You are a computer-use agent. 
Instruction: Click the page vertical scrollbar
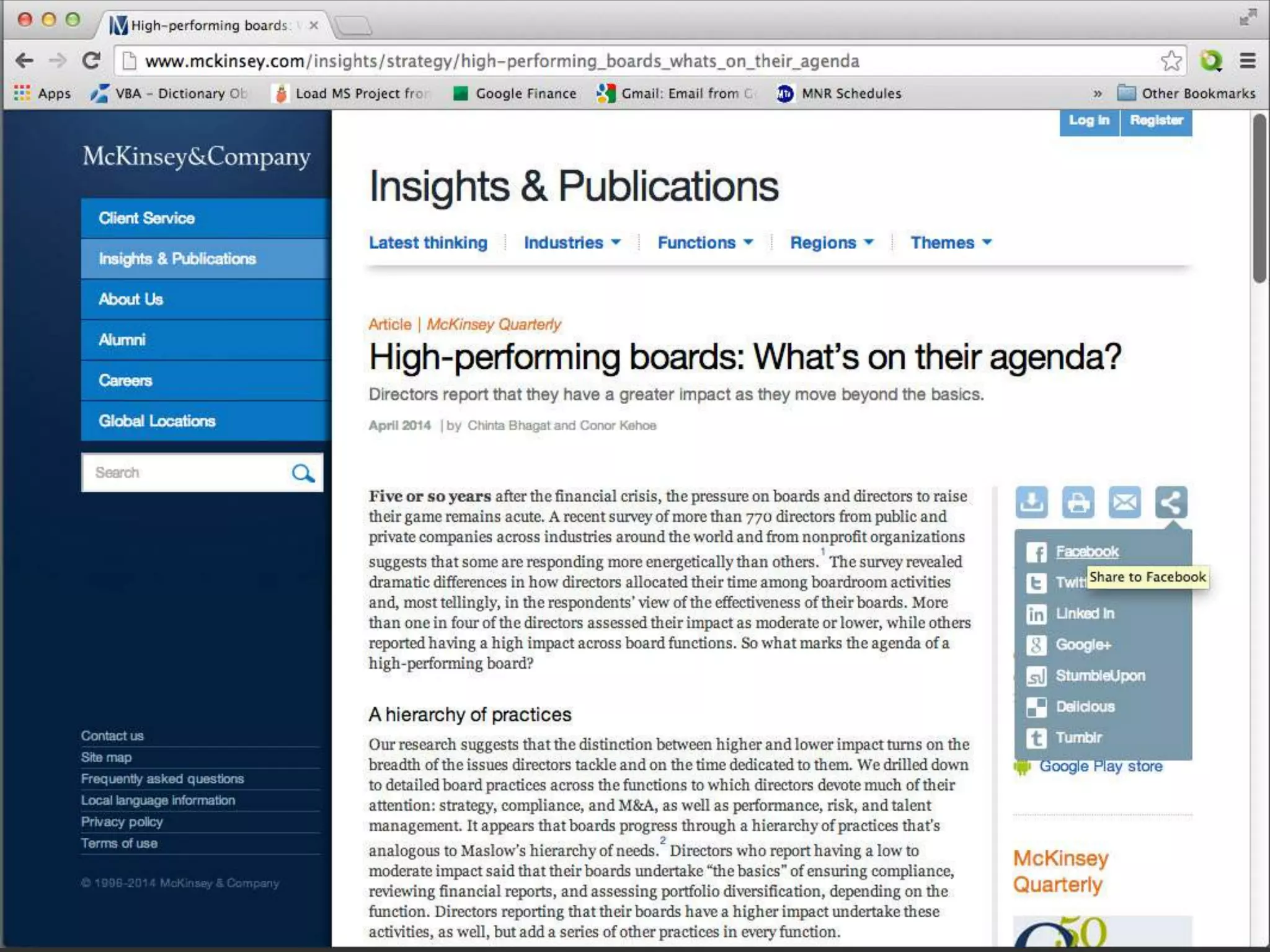pos(1259,198)
